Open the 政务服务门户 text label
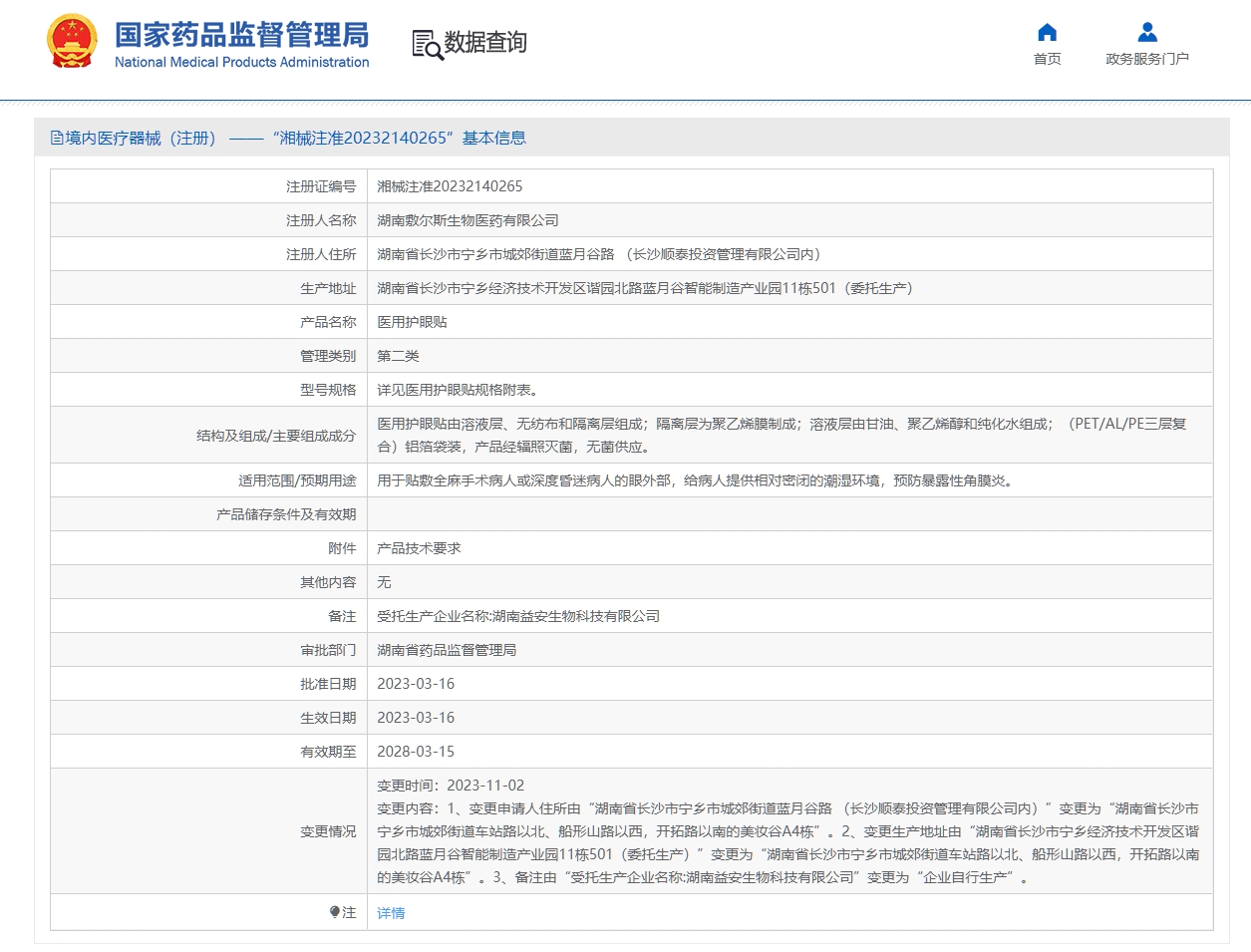 [1147, 60]
